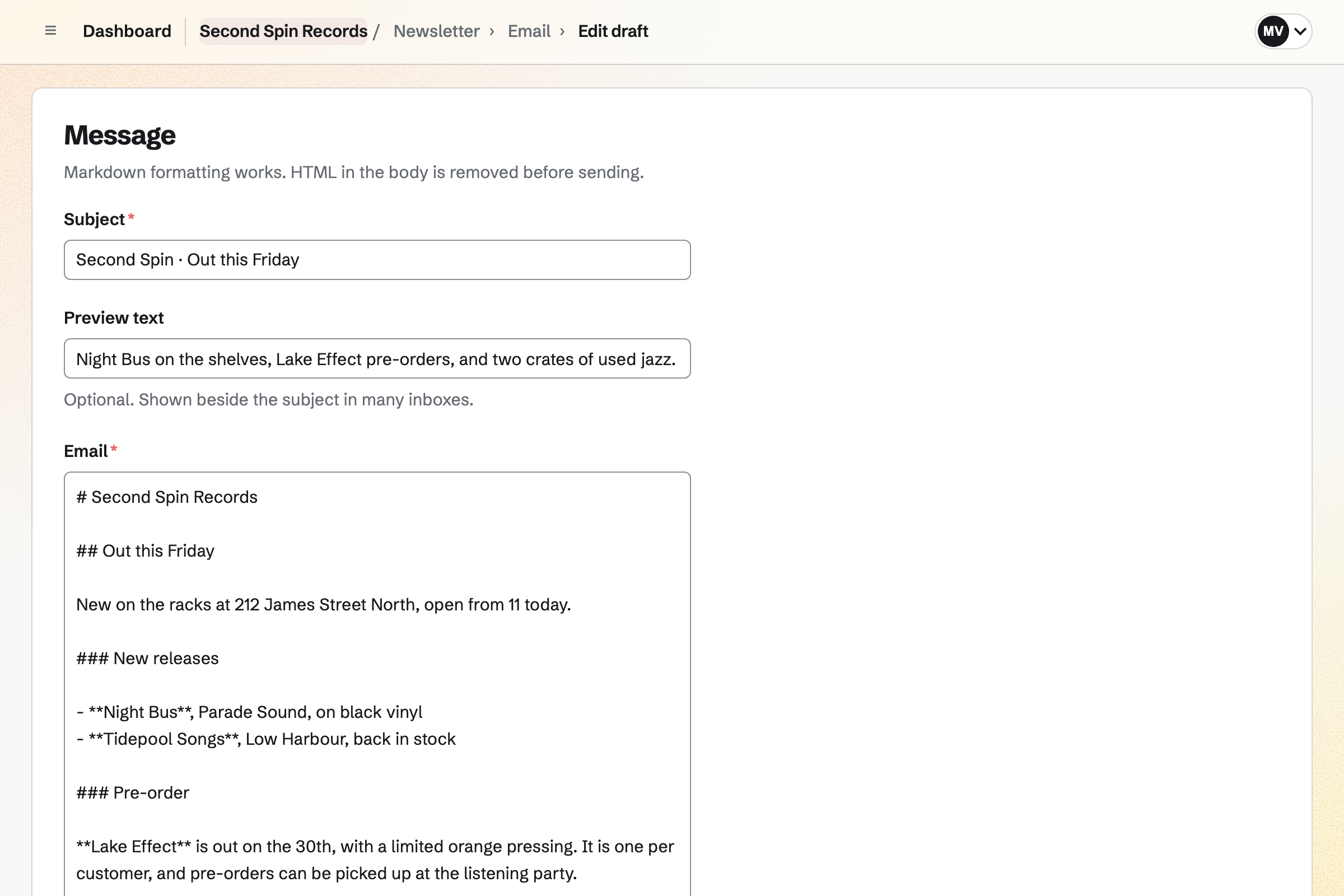Click the 'Preview text' field label
The image size is (1344, 896).
click(x=114, y=318)
